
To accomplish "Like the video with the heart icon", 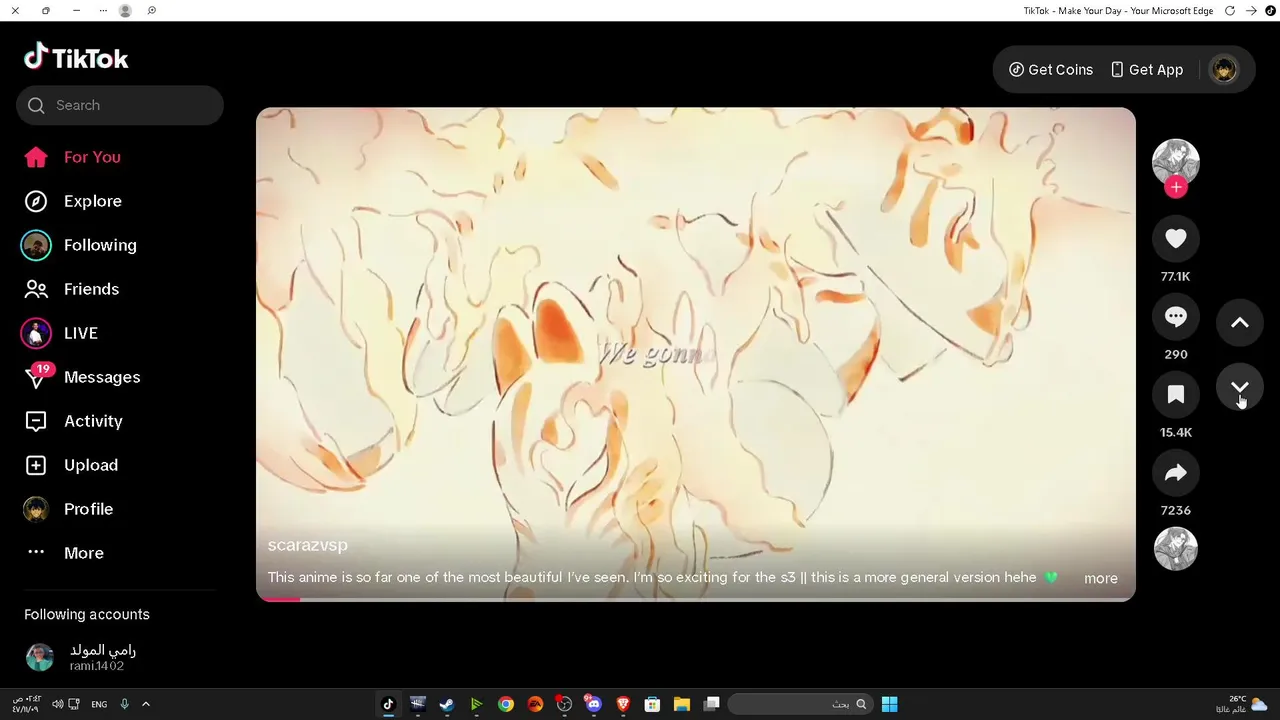I will click(1176, 238).
